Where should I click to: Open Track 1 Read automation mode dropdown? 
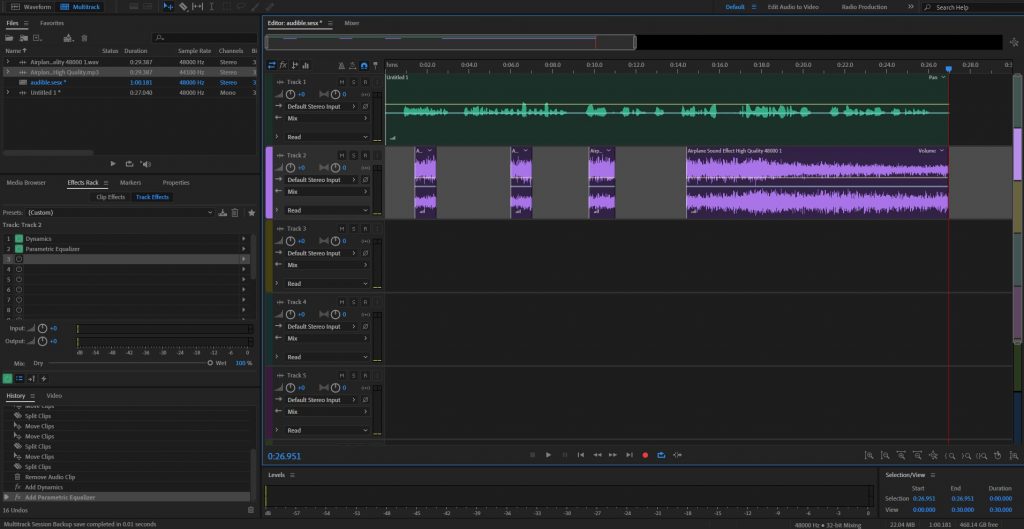326,137
